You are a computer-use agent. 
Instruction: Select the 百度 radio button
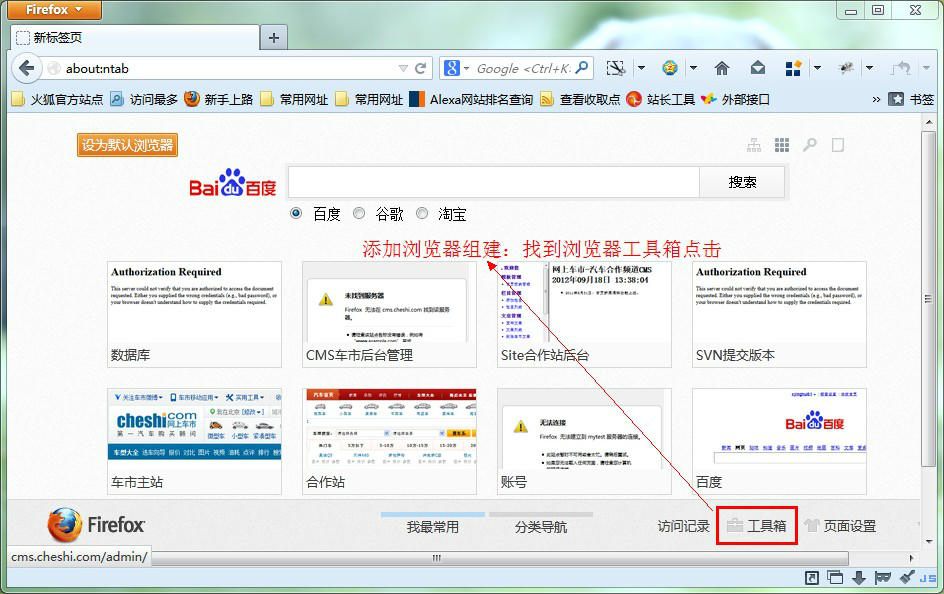pyautogui.click(x=296, y=213)
